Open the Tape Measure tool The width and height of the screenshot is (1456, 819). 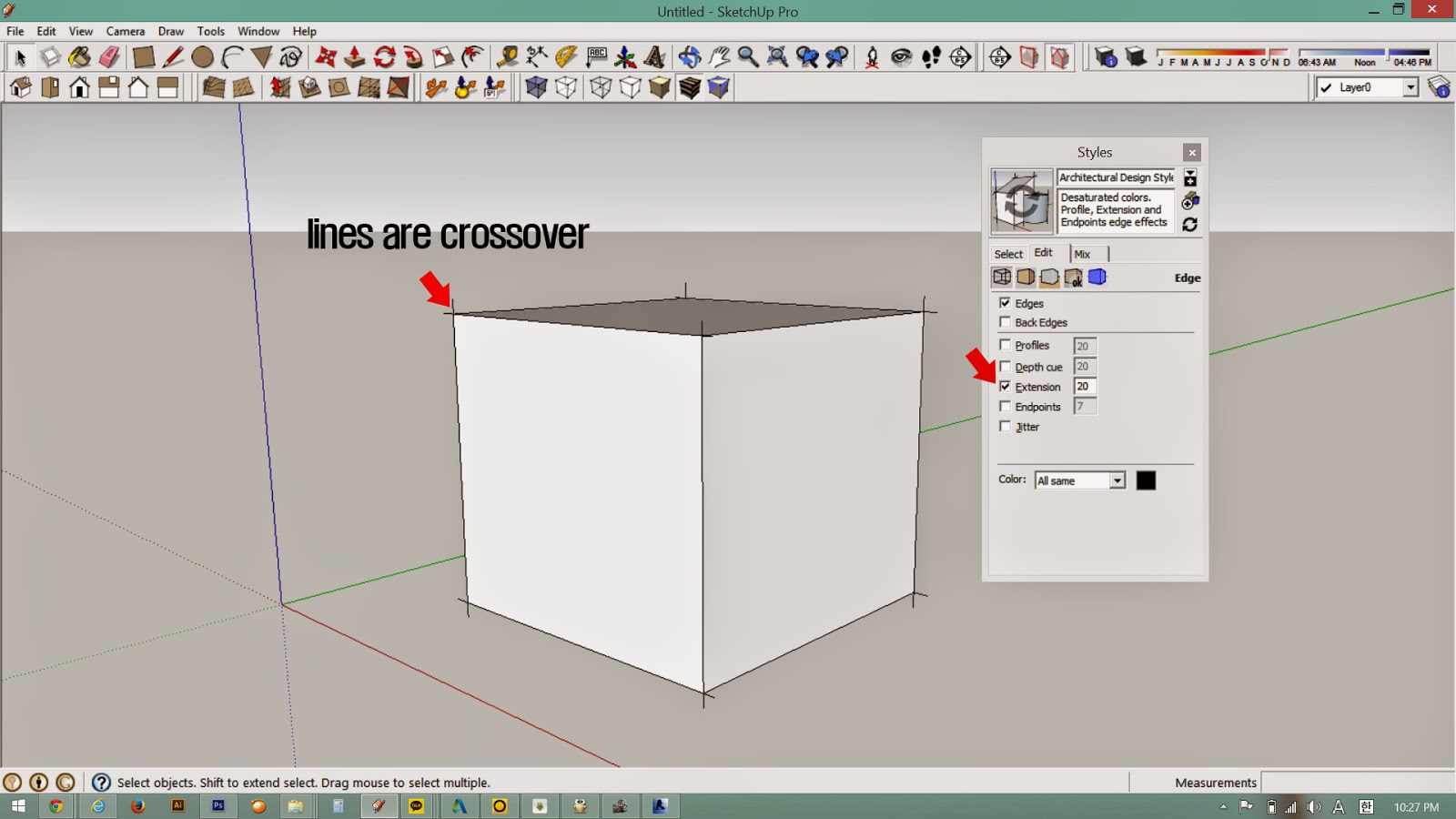(507, 56)
